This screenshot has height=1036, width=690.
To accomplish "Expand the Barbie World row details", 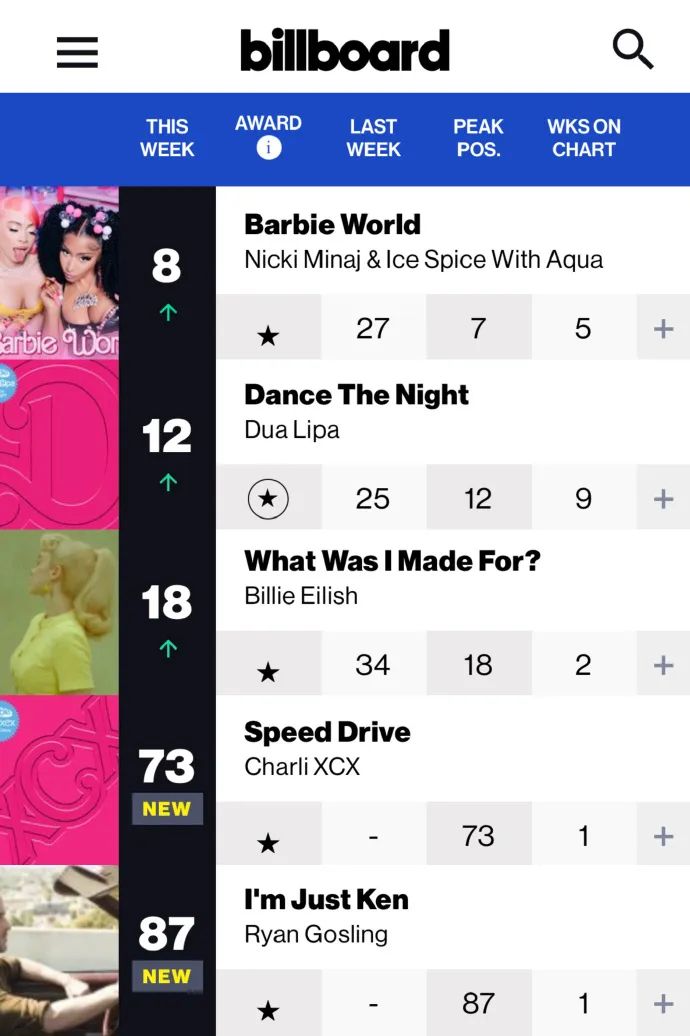I will tap(663, 329).
